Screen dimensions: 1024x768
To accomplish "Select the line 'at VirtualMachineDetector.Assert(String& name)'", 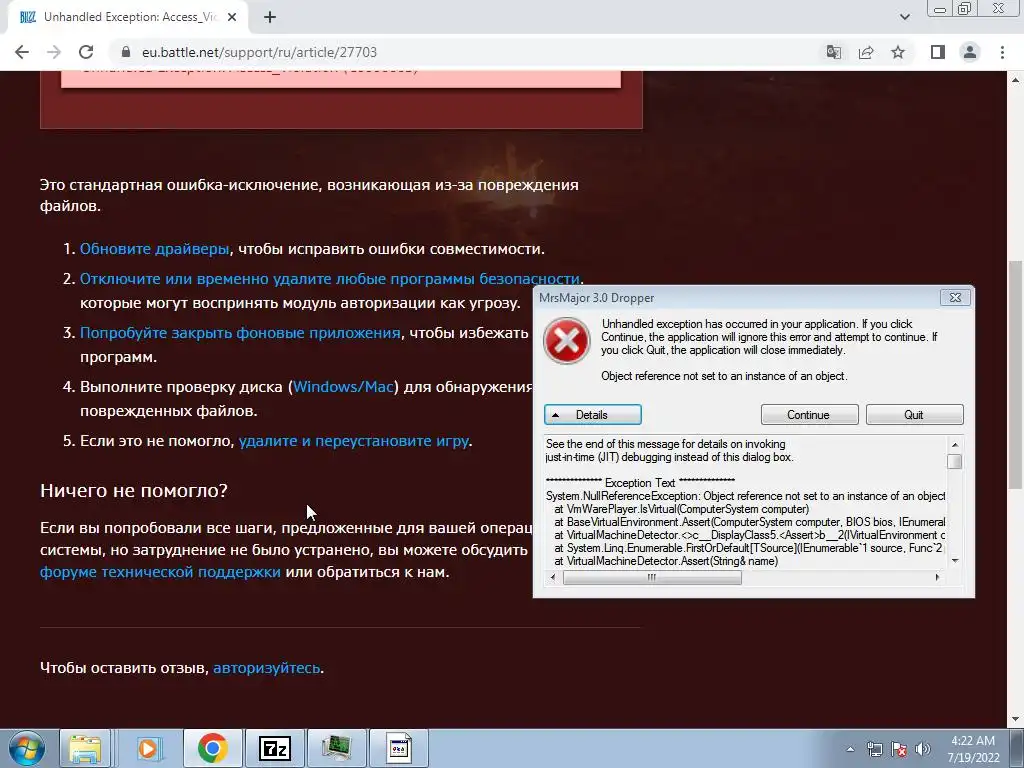I will coord(666,561).
